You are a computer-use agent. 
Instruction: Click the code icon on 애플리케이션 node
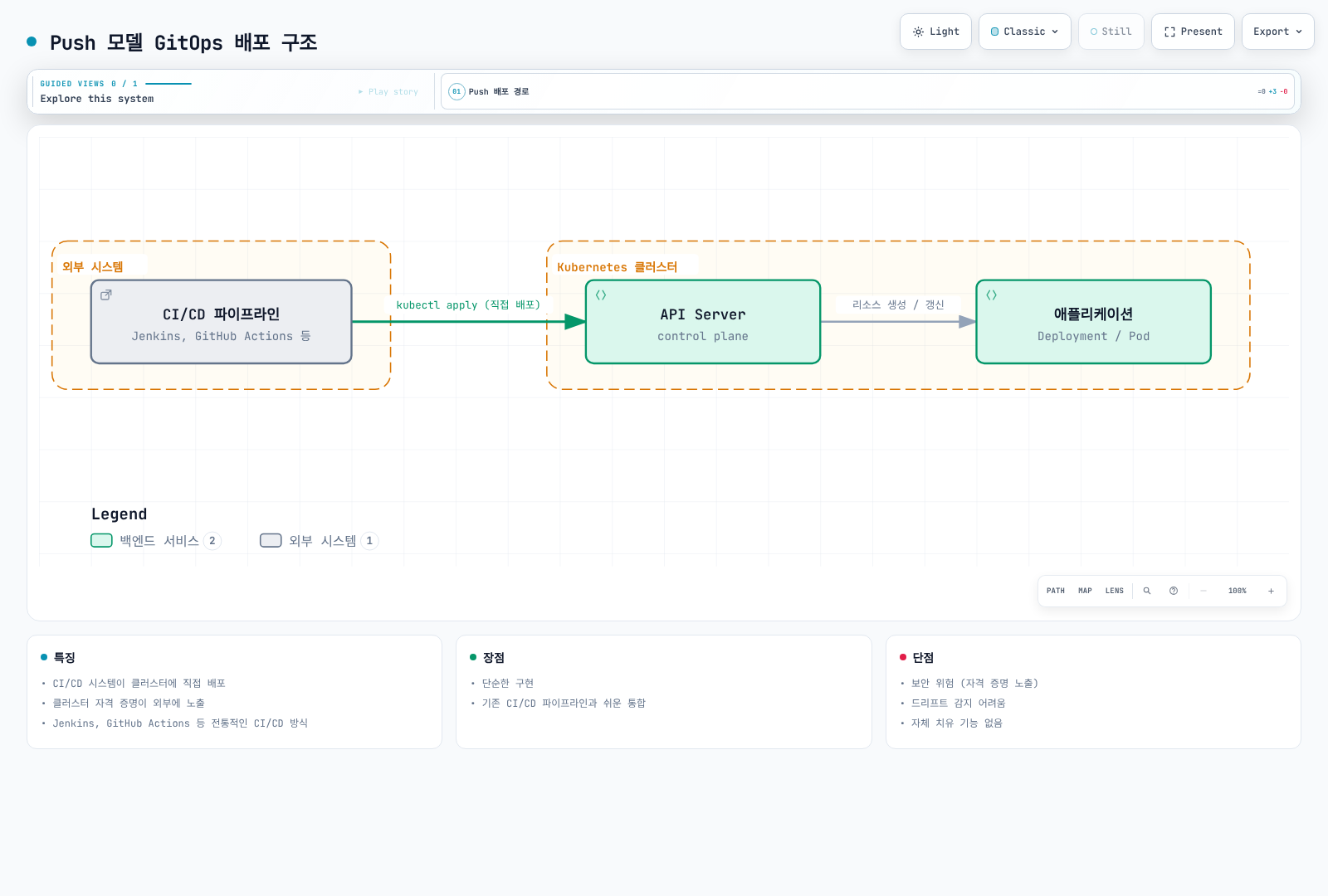(991, 295)
